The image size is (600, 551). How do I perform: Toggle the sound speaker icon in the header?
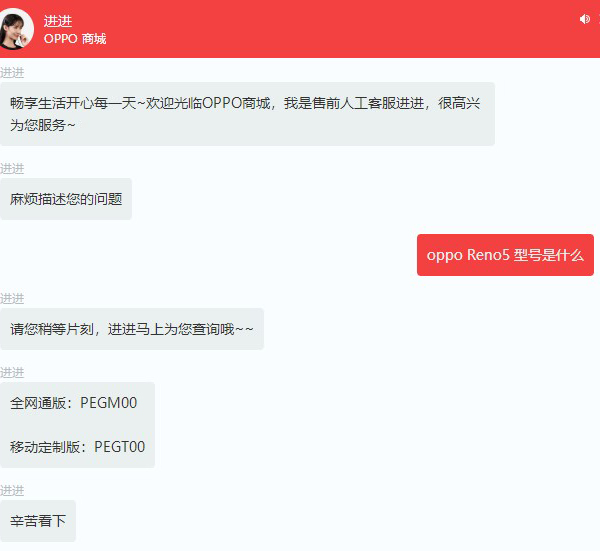(x=585, y=19)
